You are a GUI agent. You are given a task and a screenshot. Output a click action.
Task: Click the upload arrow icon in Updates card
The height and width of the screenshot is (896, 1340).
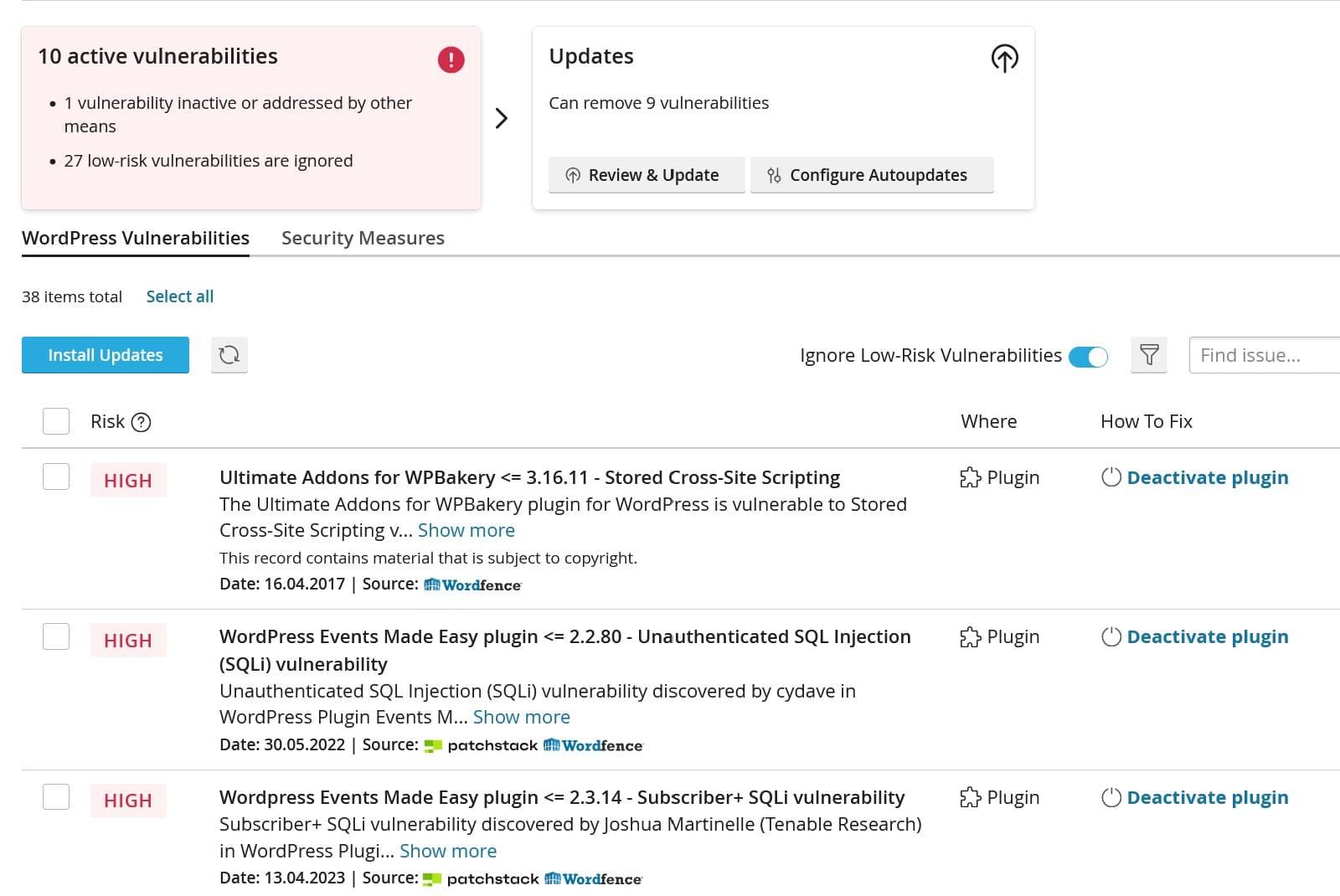click(1004, 59)
